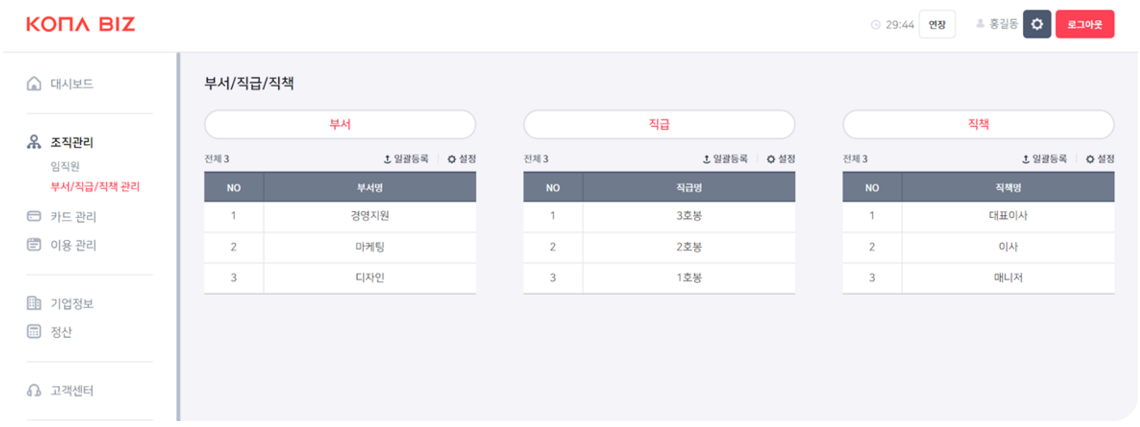1140x427 pixels.
Task: Click 연장 to extend session
Action: pos(937,24)
